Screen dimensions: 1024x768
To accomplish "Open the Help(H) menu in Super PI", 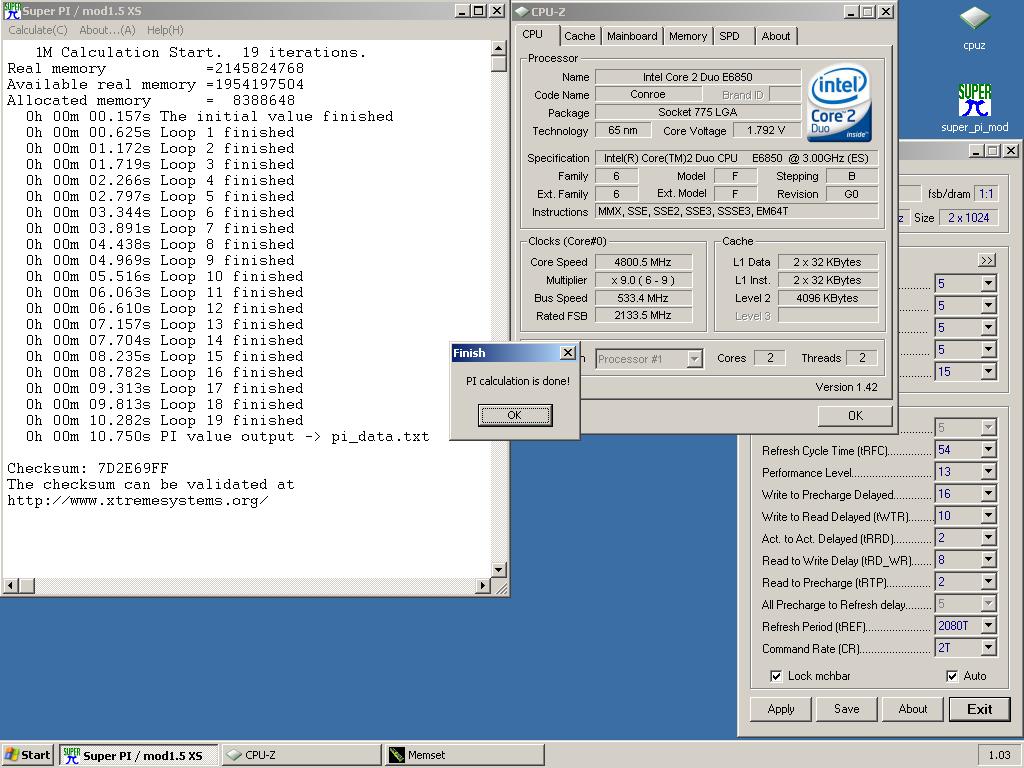I will coord(165,30).
